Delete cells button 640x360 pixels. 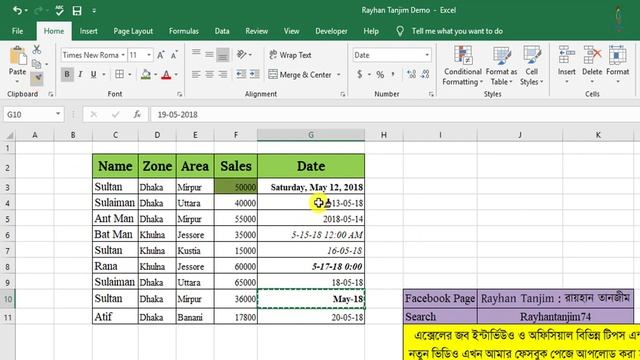click(x=592, y=64)
